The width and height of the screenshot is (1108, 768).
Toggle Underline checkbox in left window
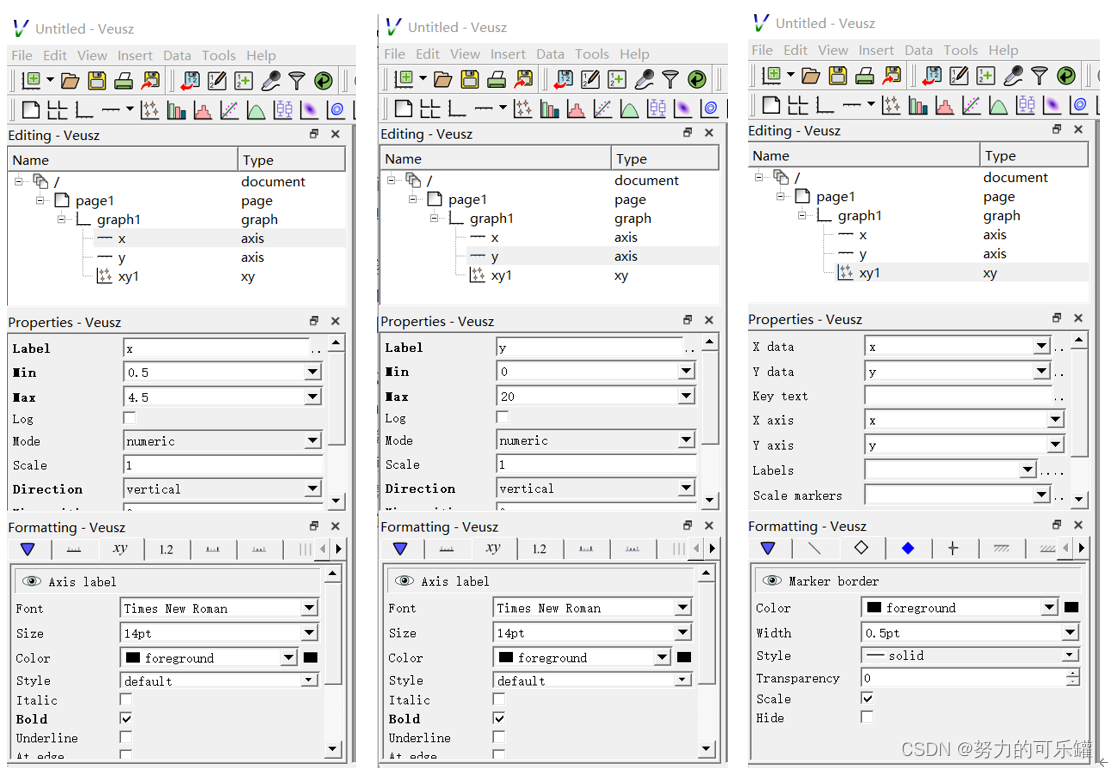coord(126,737)
